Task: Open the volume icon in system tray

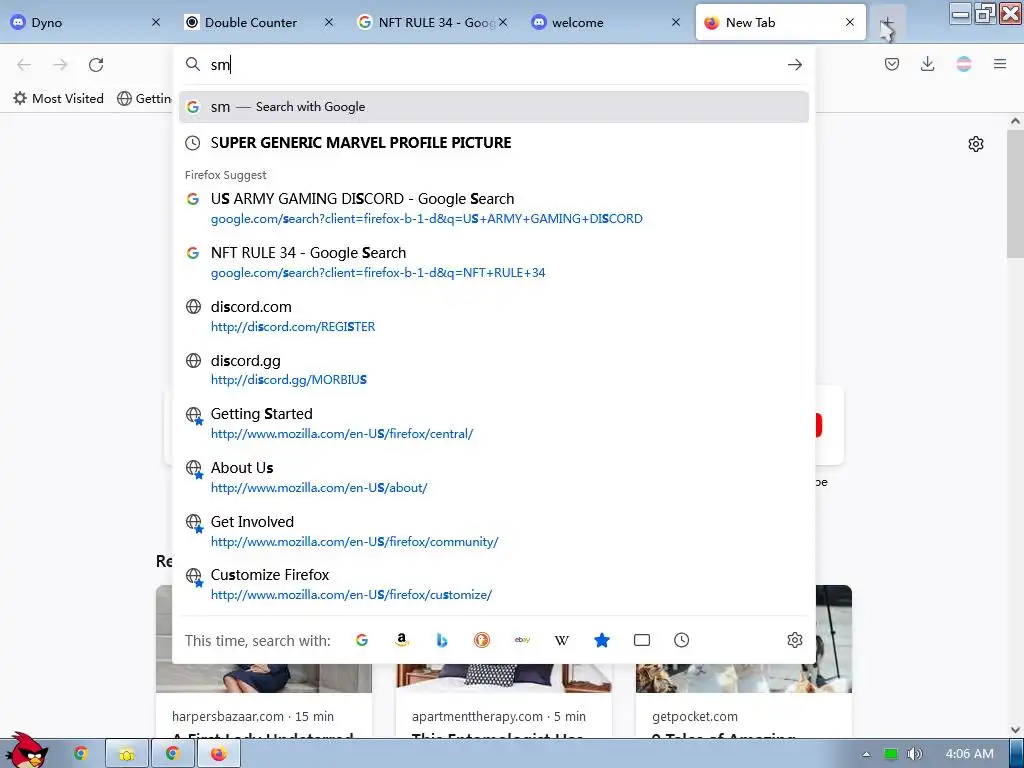Action: [x=915, y=754]
